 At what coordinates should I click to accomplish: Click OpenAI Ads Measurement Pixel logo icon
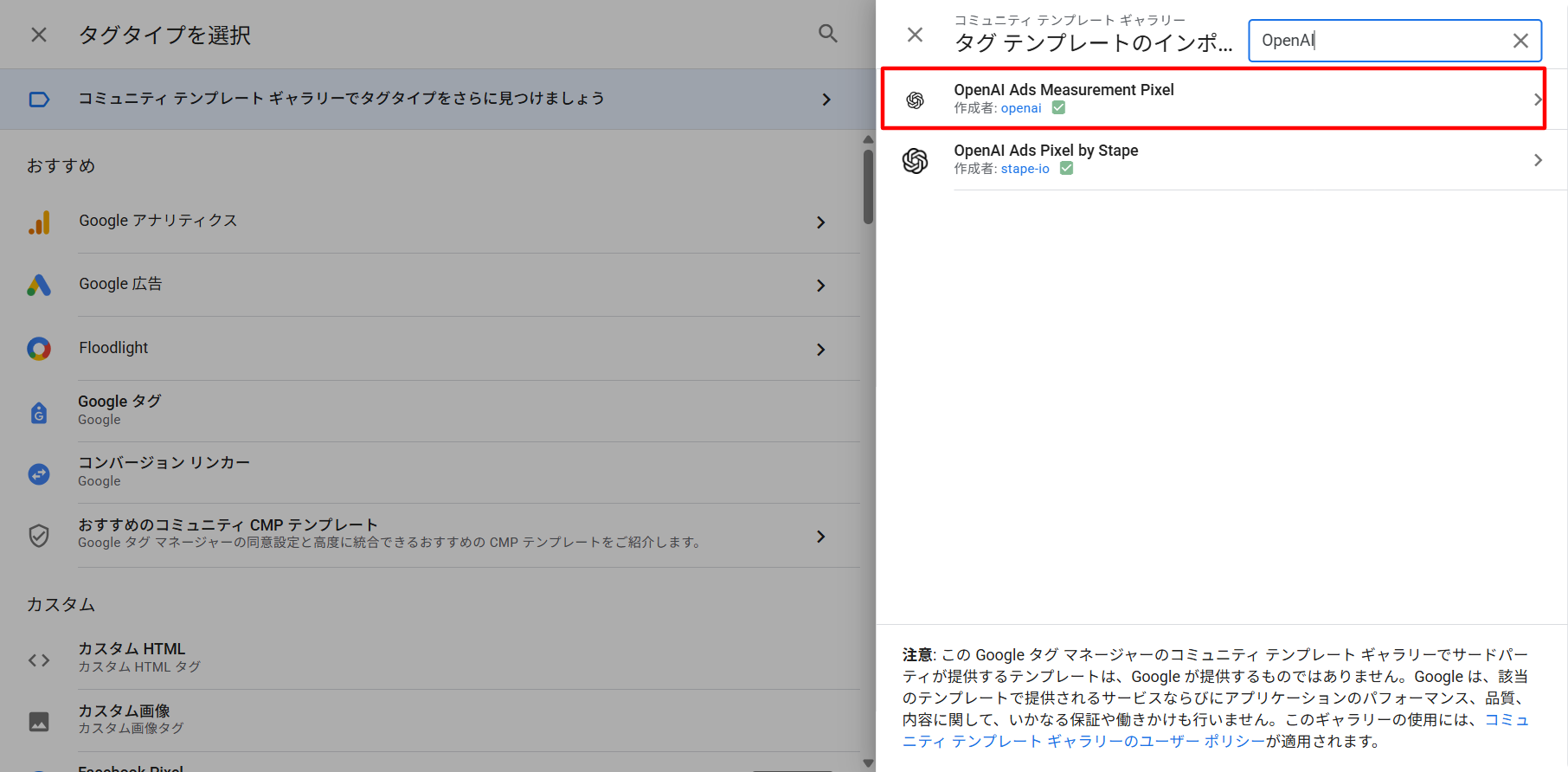[x=916, y=100]
